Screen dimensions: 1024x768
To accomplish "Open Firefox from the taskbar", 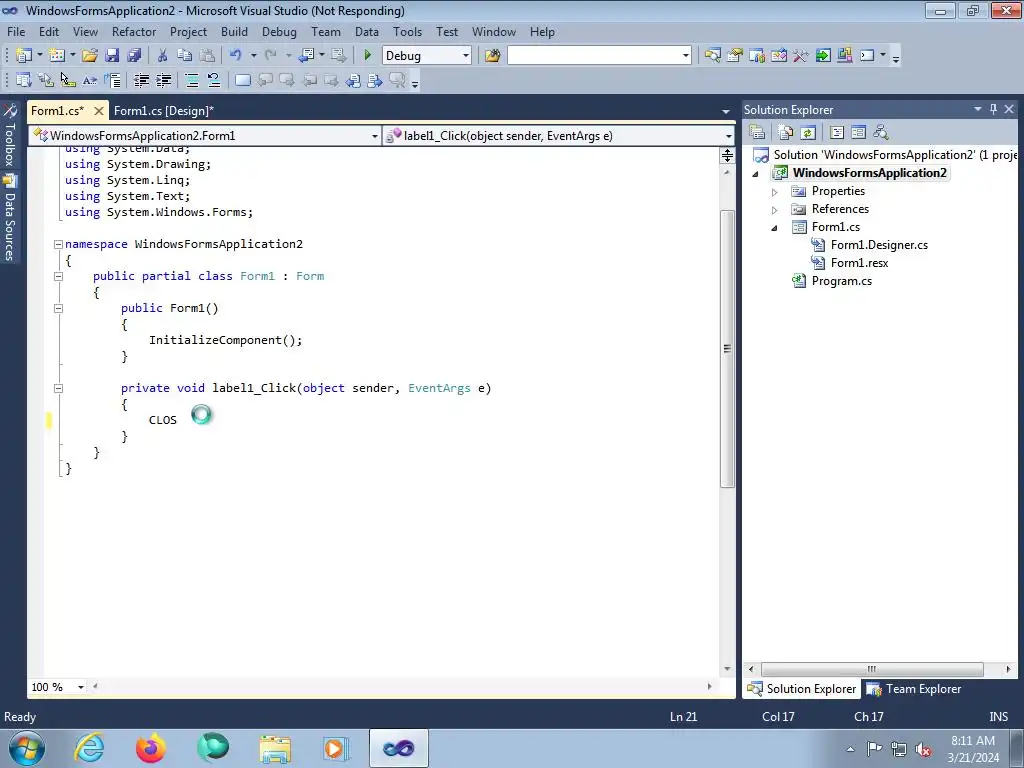I will pyautogui.click(x=150, y=748).
